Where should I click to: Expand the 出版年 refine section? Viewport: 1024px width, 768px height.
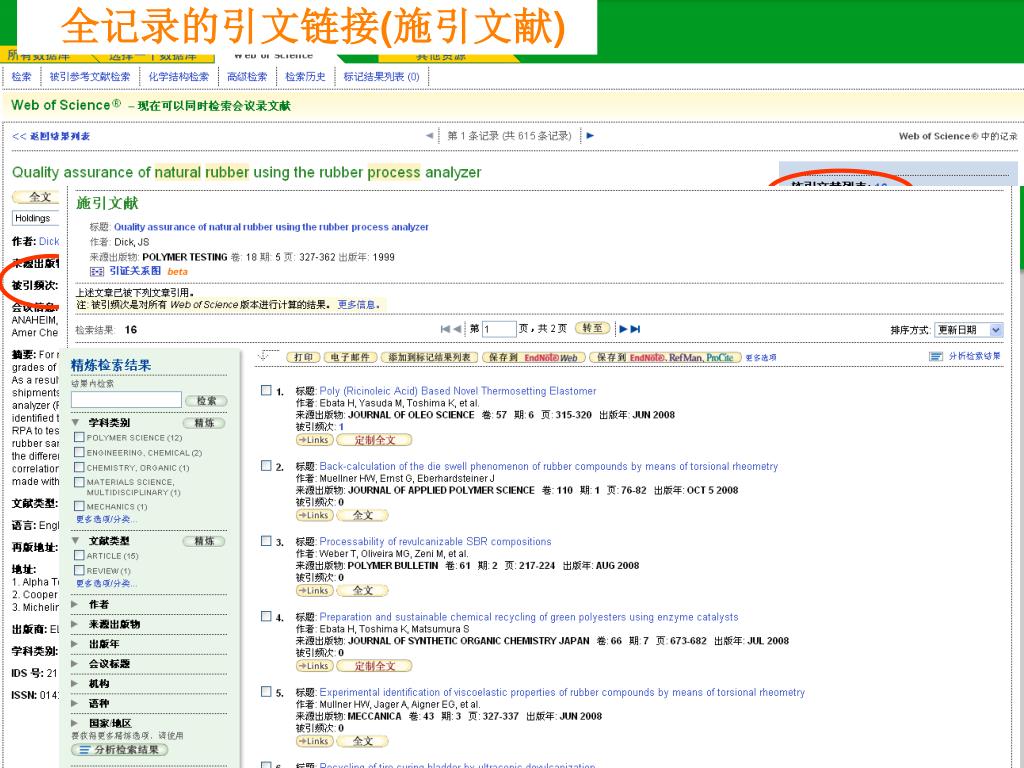74,644
